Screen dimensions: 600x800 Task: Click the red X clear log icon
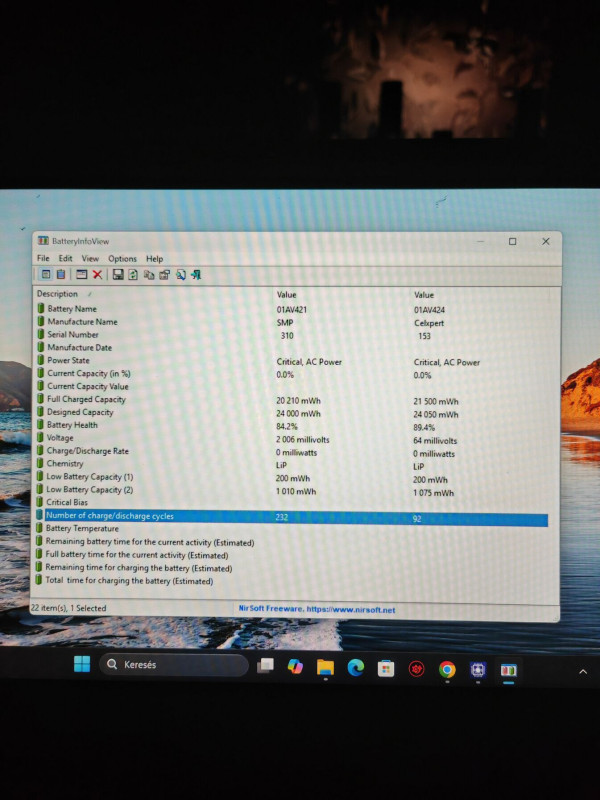(97, 274)
